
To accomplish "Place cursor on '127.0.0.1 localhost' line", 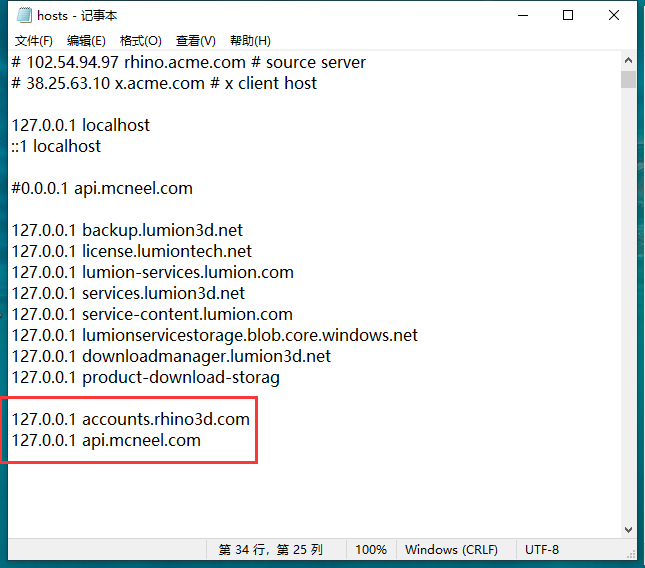I will (81, 125).
